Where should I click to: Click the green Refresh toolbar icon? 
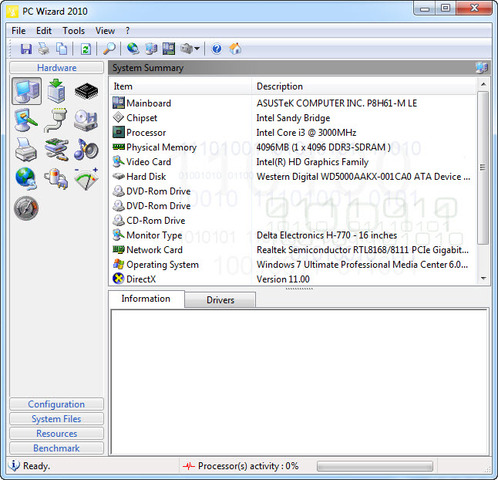[86, 49]
